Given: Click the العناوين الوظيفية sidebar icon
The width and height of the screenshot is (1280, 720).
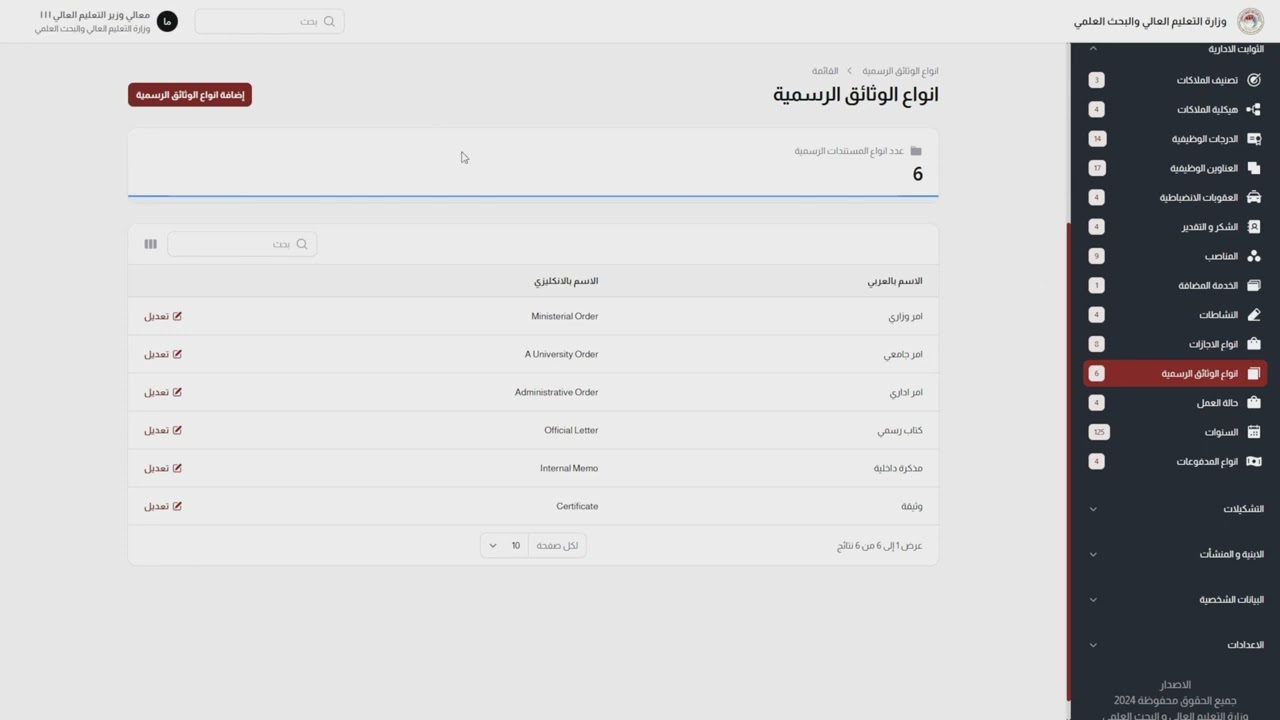Looking at the screenshot, I should pos(1254,168).
